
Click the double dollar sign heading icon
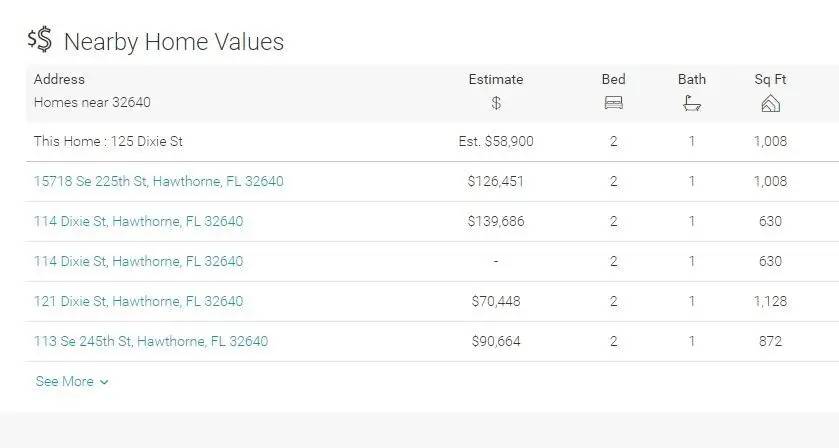[x=40, y=40]
